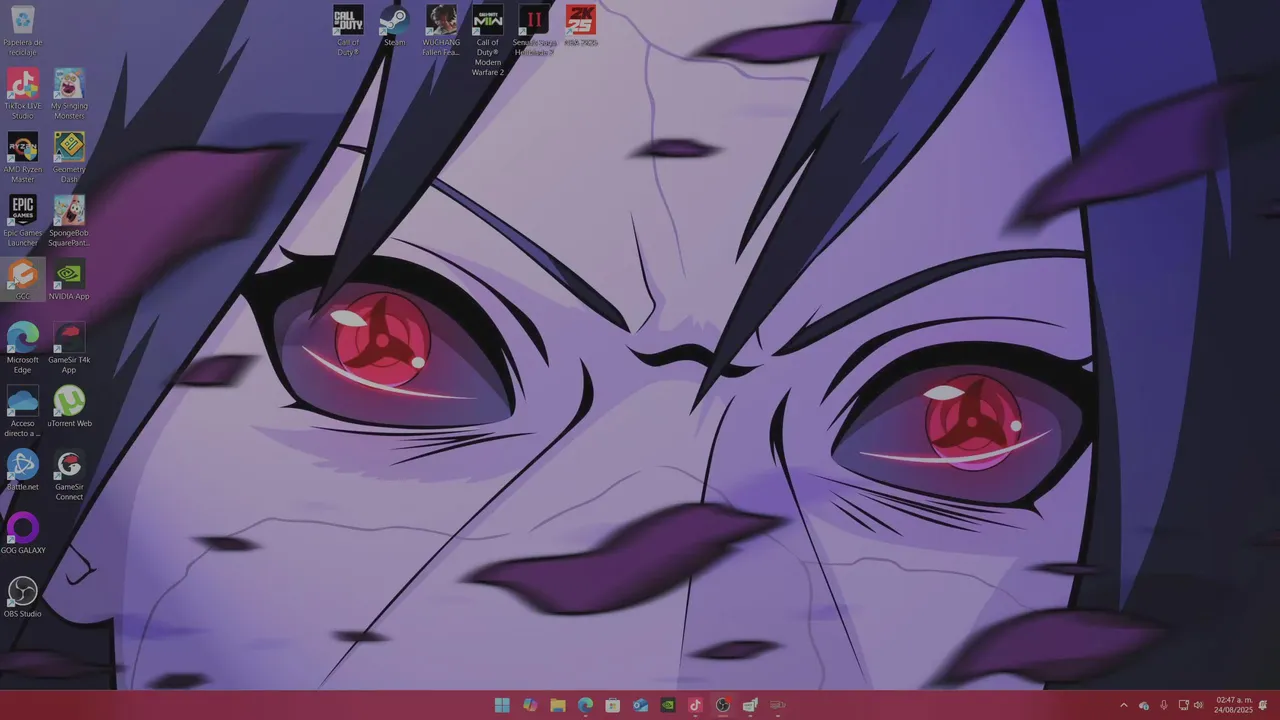Switch to TikTok LIVE Studio in taskbar
This screenshot has height=720, width=1280.
695,705
